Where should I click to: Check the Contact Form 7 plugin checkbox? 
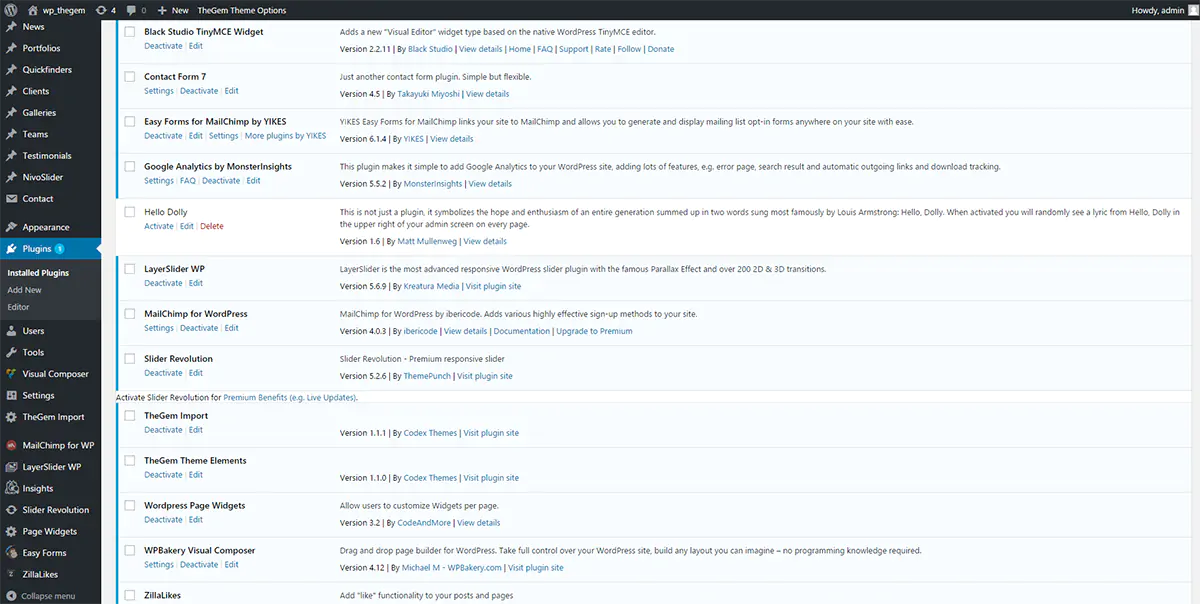pos(129,77)
